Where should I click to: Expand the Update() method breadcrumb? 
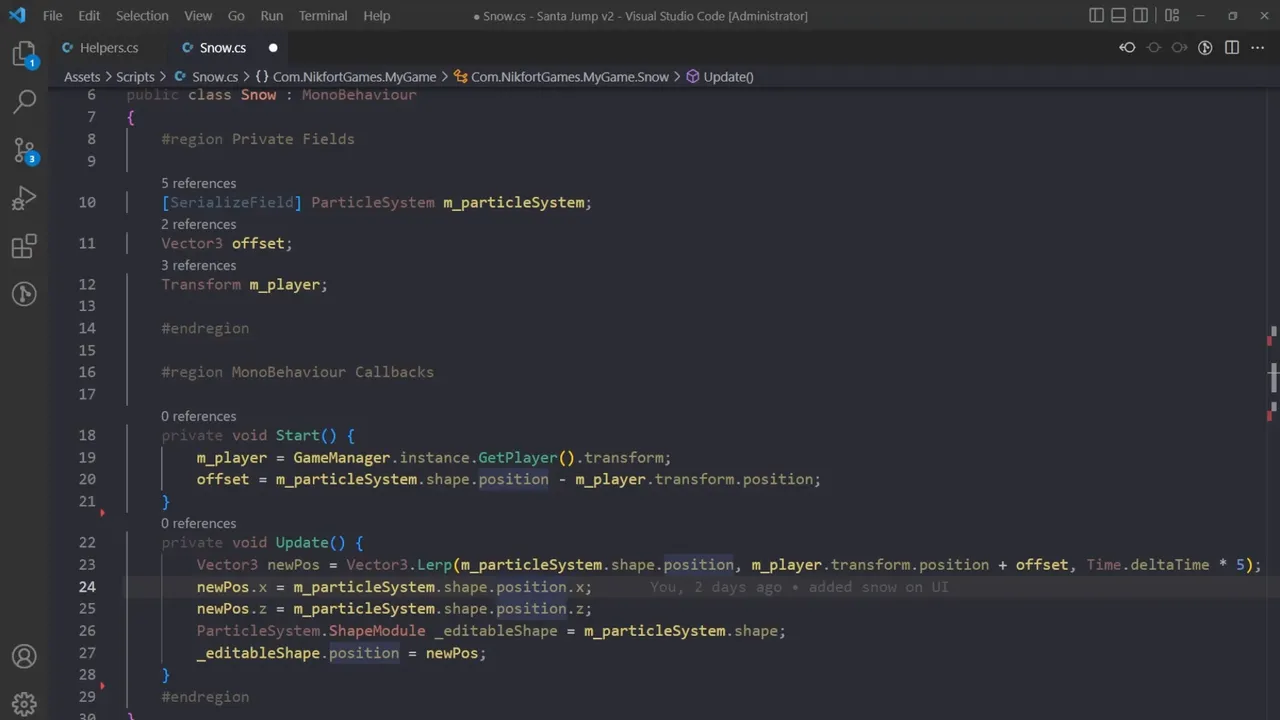click(719, 76)
